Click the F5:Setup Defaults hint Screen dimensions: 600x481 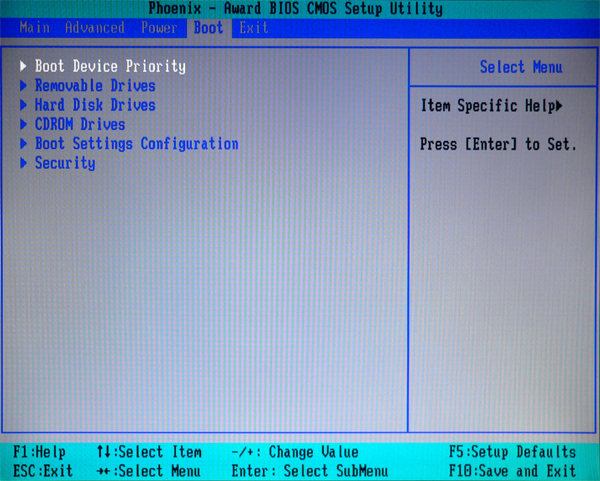tap(512, 452)
